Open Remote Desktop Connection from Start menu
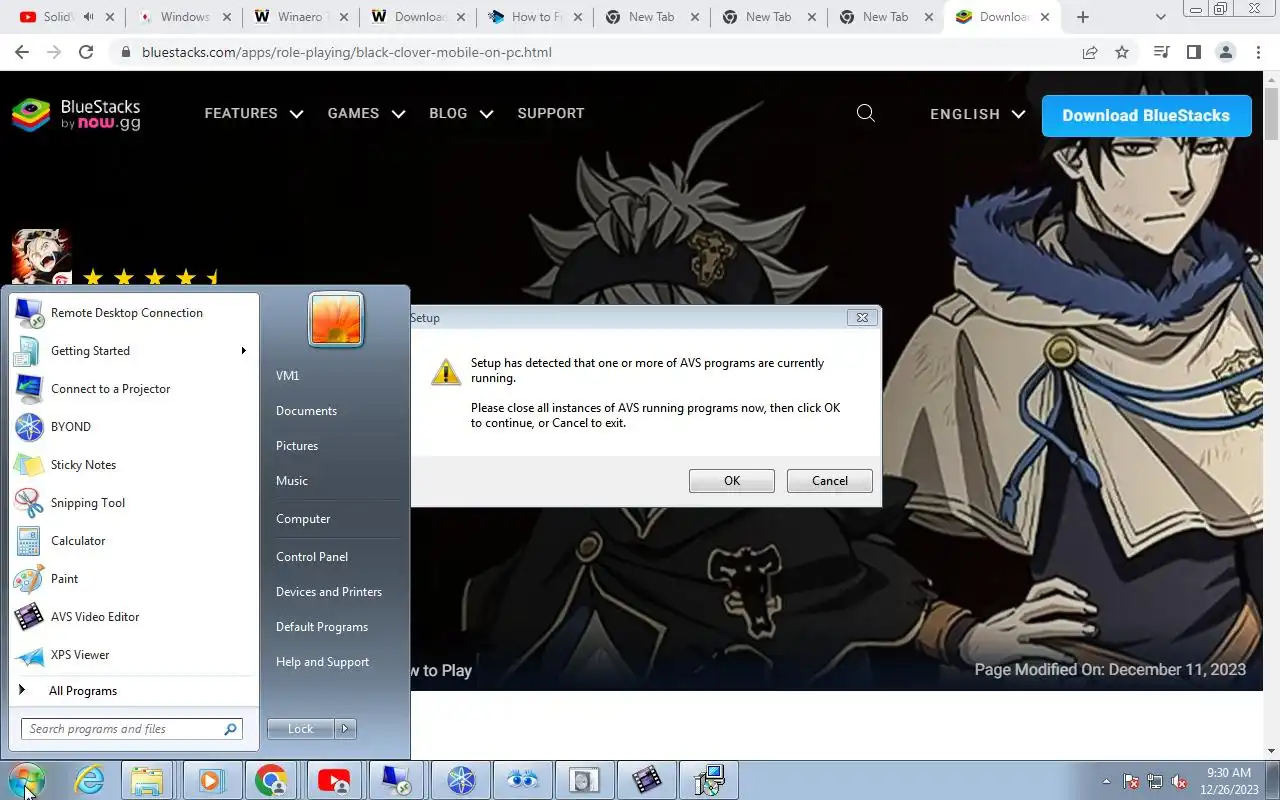Viewport: 1280px width, 800px height. (x=134, y=313)
